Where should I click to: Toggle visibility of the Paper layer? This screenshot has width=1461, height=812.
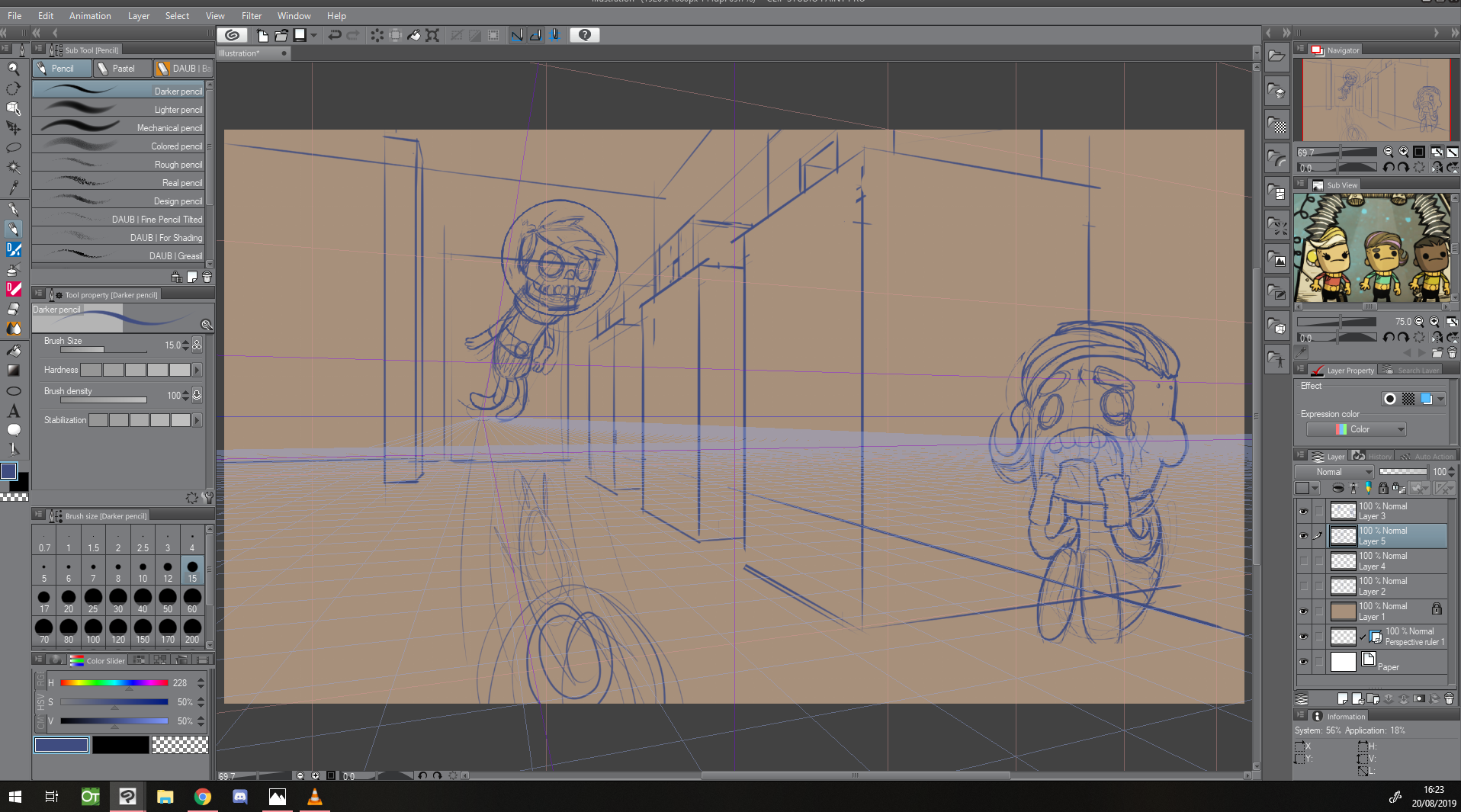click(1303, 662)
